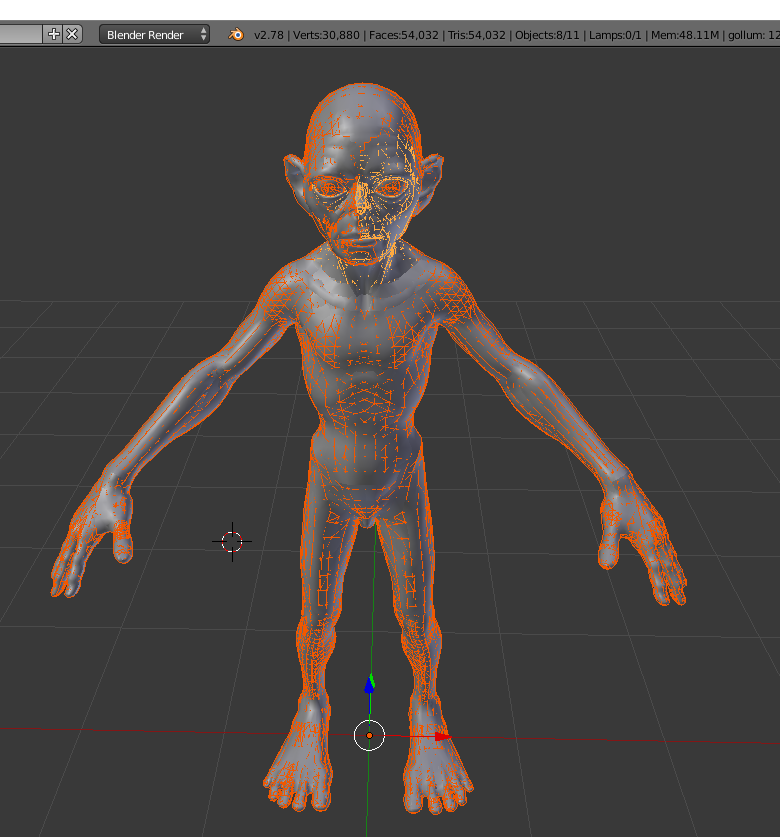Add a new scene with plus button

(53, 35)
